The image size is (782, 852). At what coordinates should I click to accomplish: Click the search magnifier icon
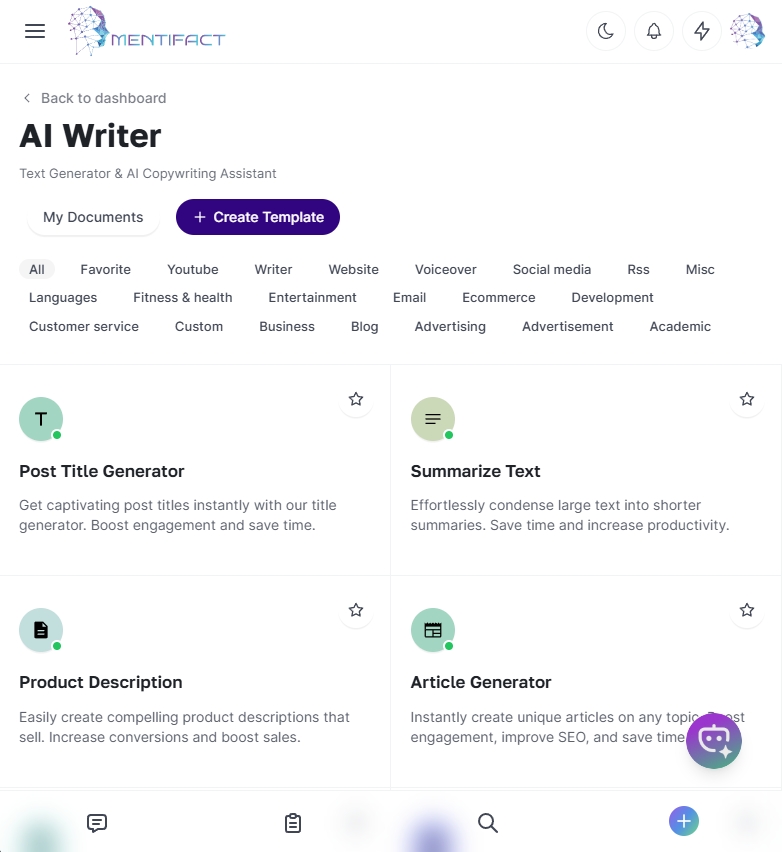[x=488, y=823]
